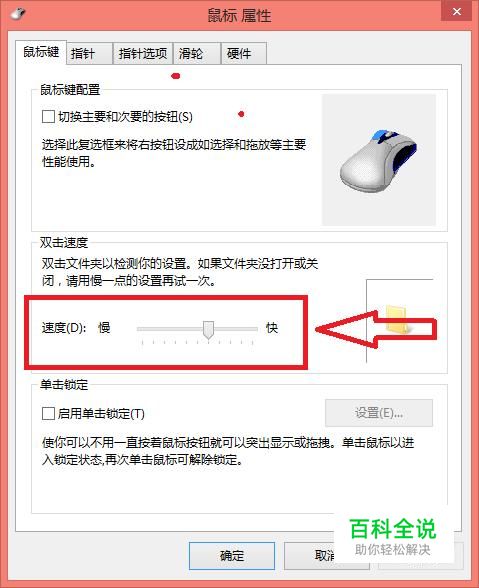
Task: Click the 速度(D): label
Action: 64,328
